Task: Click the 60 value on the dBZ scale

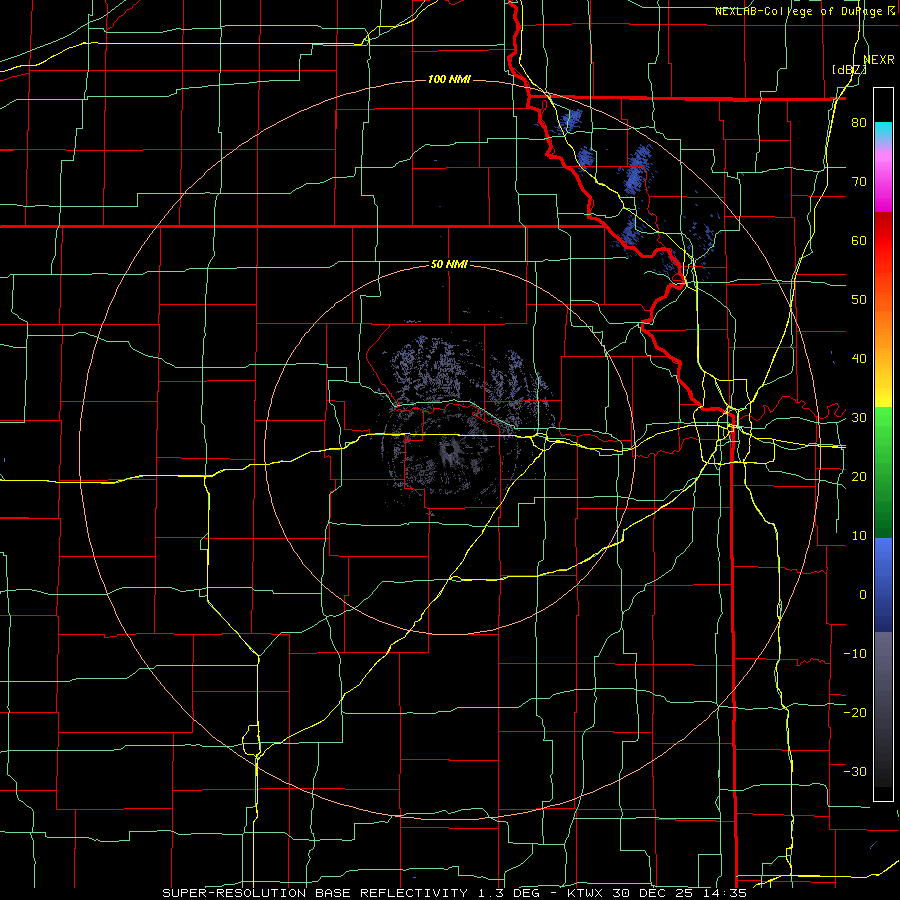Action: coord(859,241)
